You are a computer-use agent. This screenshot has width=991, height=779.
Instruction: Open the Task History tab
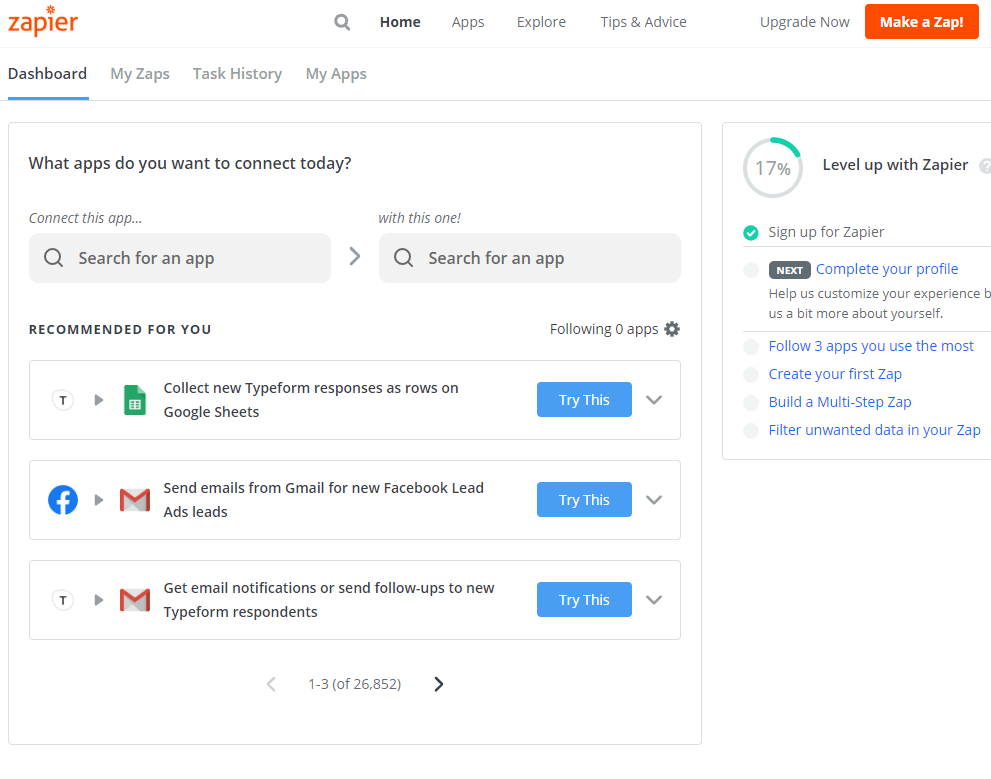237,74
